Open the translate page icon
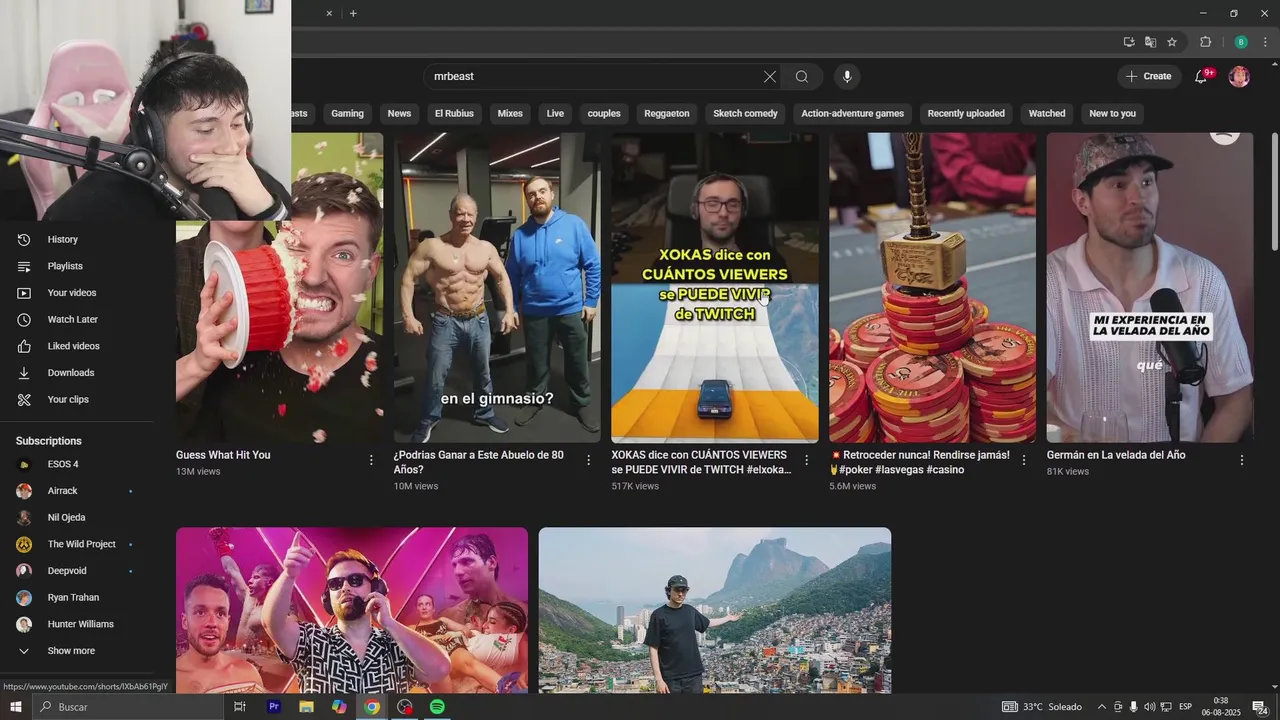Screen dimensions: 1280x720 point(1150,42)
